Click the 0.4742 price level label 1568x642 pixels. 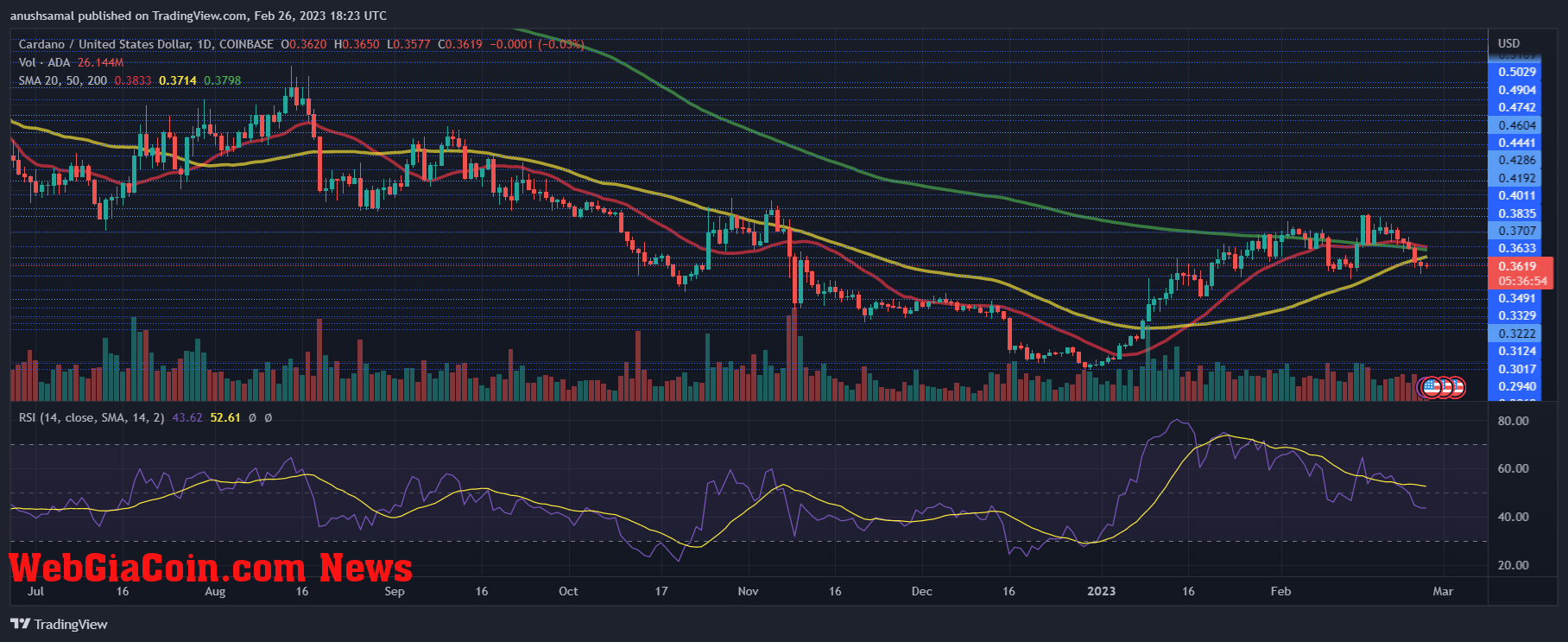(1517, 107)
